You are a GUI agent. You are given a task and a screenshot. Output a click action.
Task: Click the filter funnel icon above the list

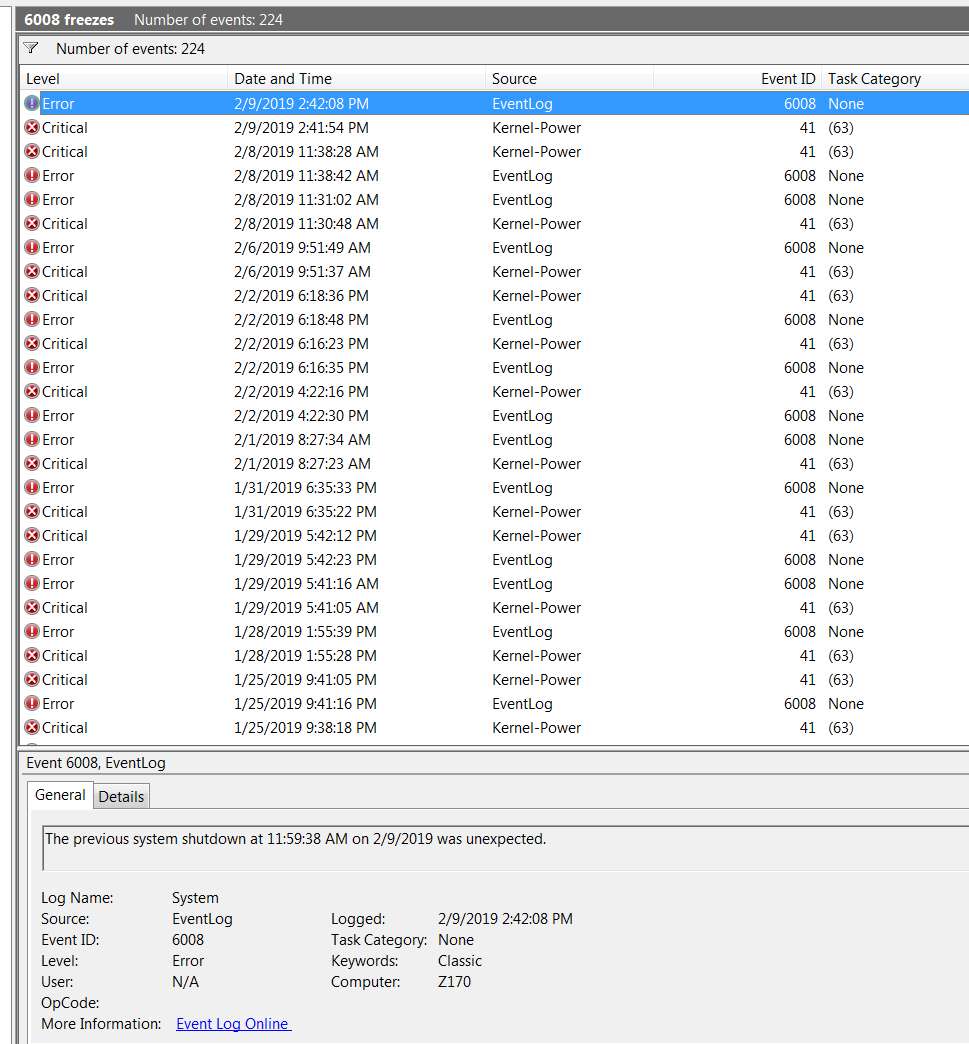tap(31, 48)
